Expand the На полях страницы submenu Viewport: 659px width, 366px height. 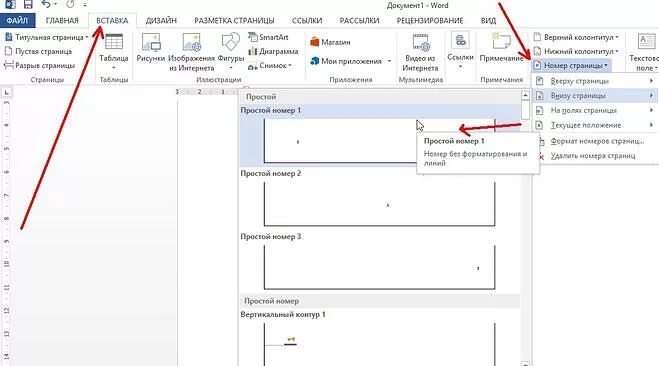coord(594,111)
